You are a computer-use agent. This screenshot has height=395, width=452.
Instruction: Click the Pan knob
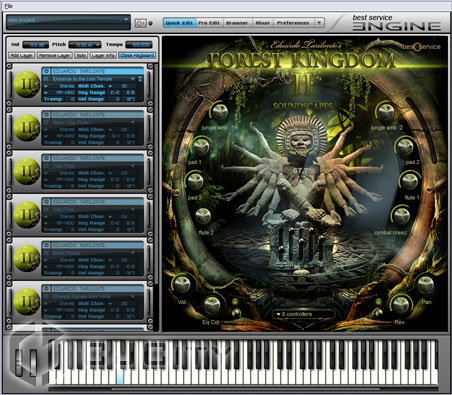pos(426,285)
